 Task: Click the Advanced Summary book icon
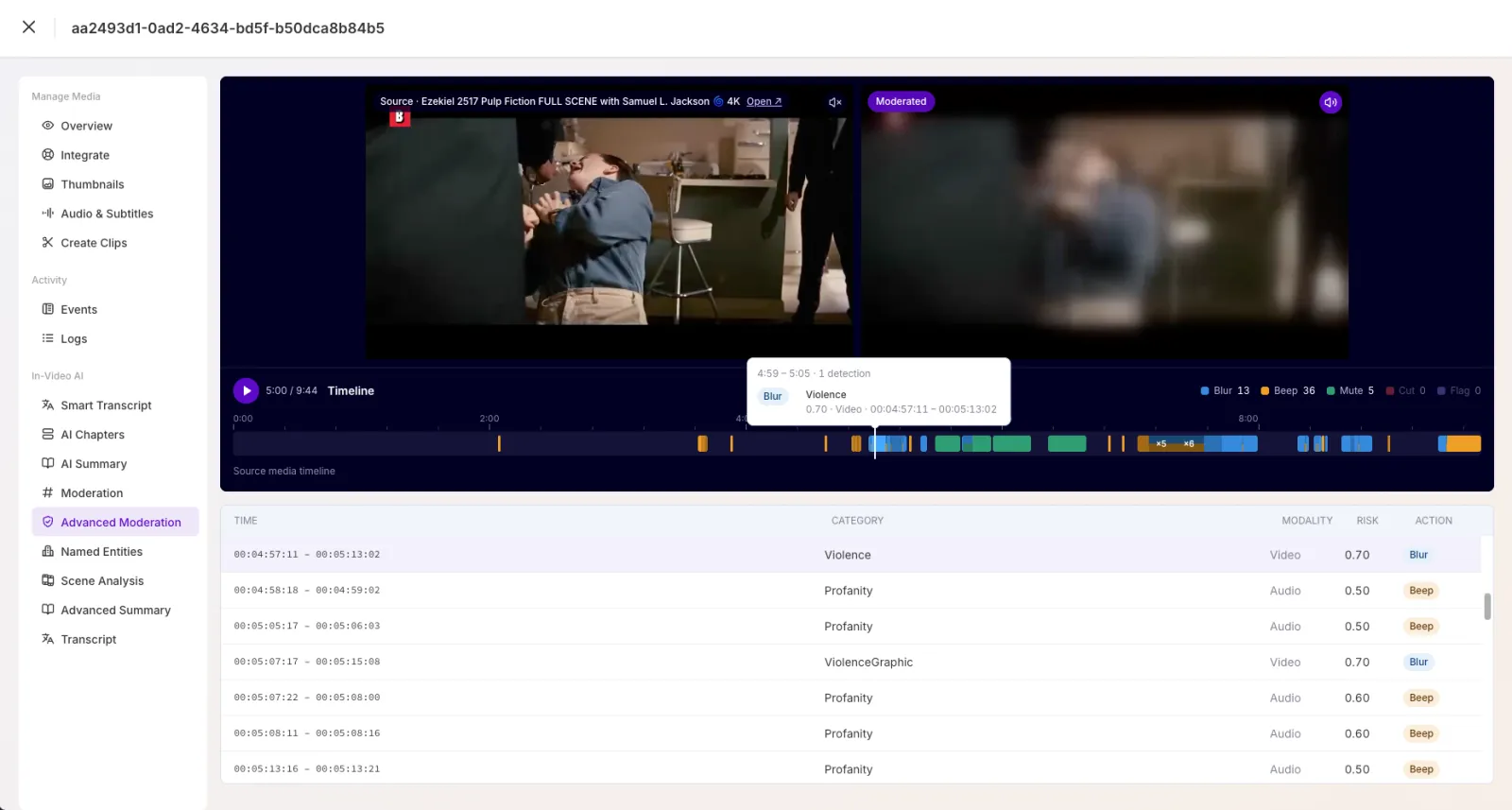click(x=47, y=610)
